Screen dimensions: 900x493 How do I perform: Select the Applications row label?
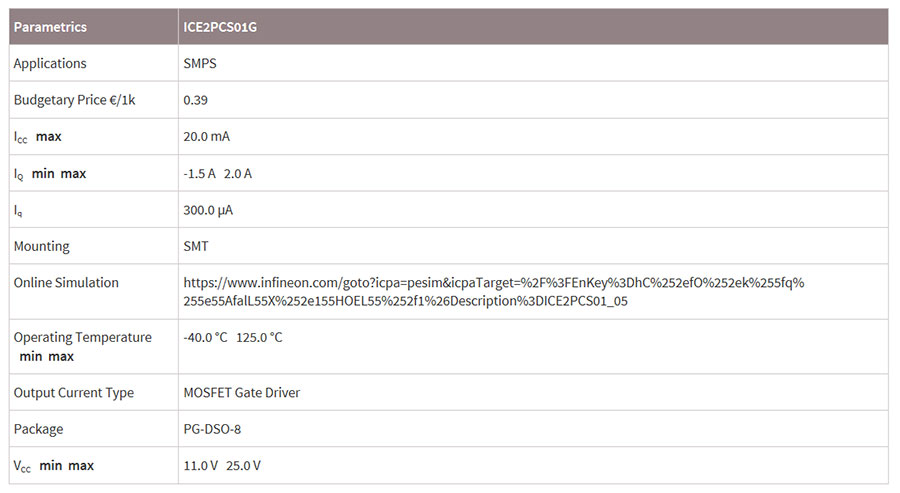click(50, 63)
